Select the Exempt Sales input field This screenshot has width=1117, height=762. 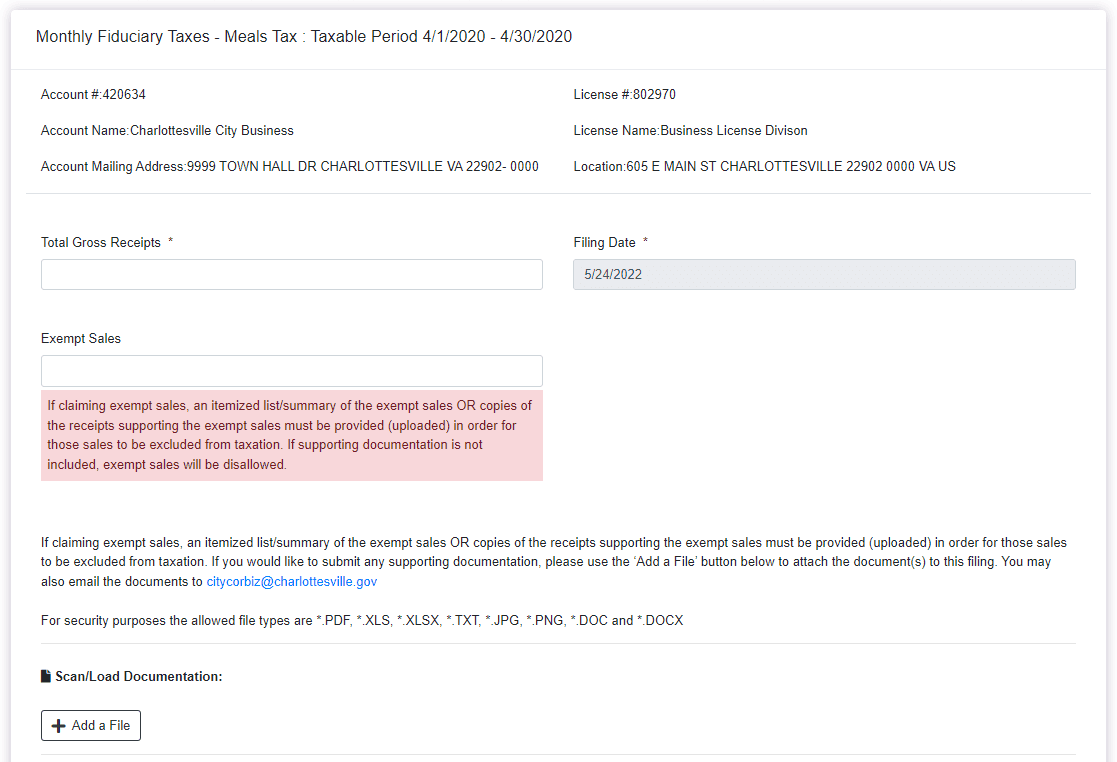point(291,370)
